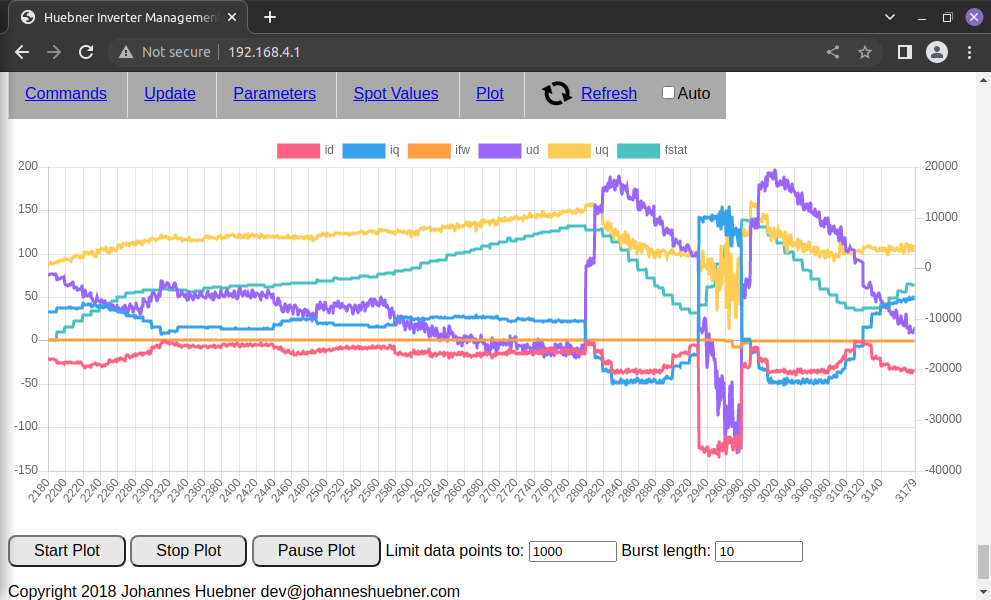Screen dimensions: 991x600
Task: Go back using browser back arrow
Action: [x=22, y=52]
